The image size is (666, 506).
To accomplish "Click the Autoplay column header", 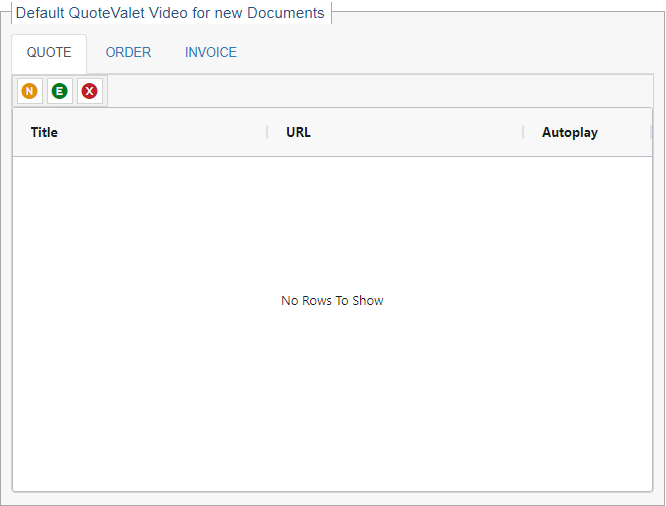I will [570, 132].
